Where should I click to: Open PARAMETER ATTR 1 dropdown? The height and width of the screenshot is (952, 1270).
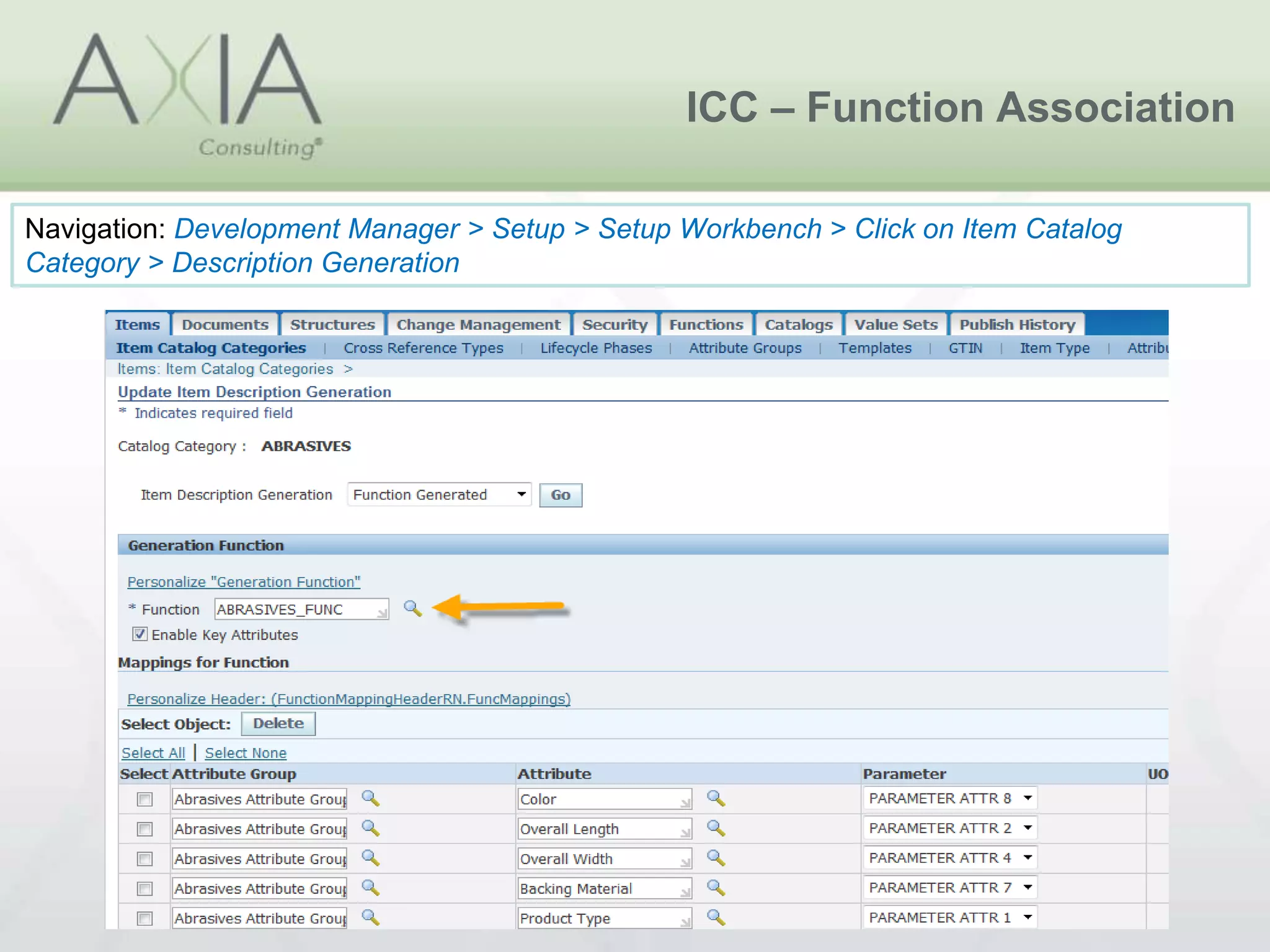(949, 917)
